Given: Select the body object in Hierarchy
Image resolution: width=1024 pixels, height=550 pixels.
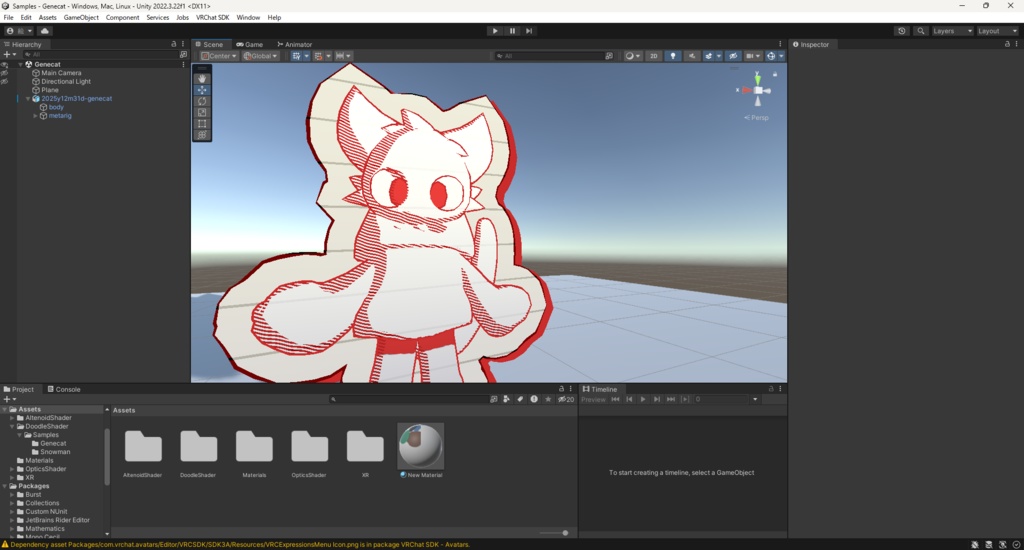Looking at the screenshot, I should pyautogui.click(x=56, y=107).
